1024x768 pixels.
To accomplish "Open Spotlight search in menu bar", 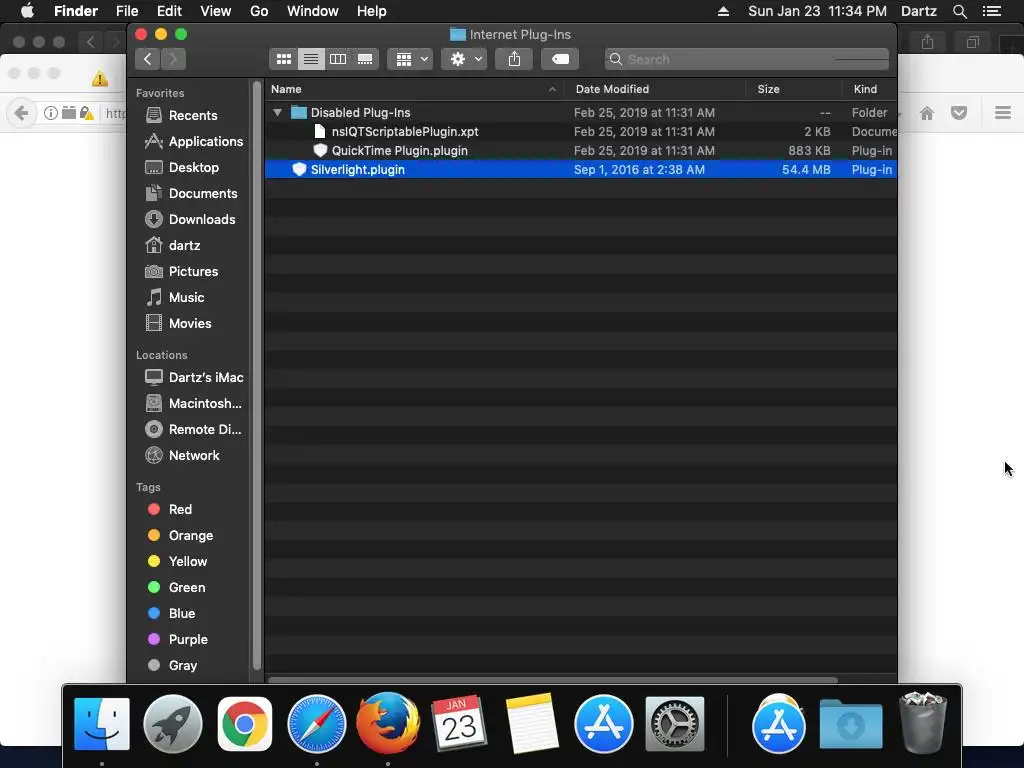I will tap(959, 11).
